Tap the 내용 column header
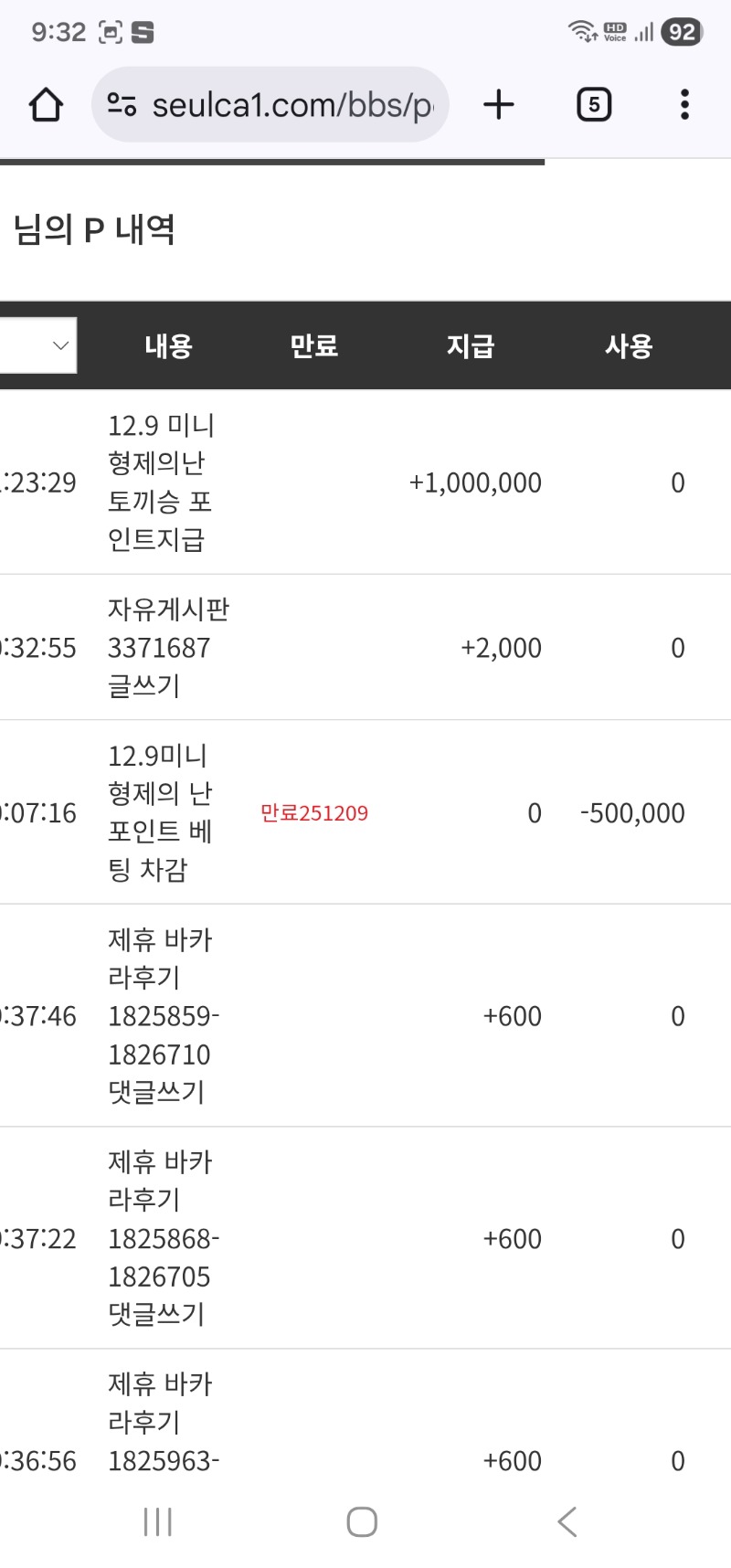The height and width of the screenshot is (1568, 731). coord(167,344)
